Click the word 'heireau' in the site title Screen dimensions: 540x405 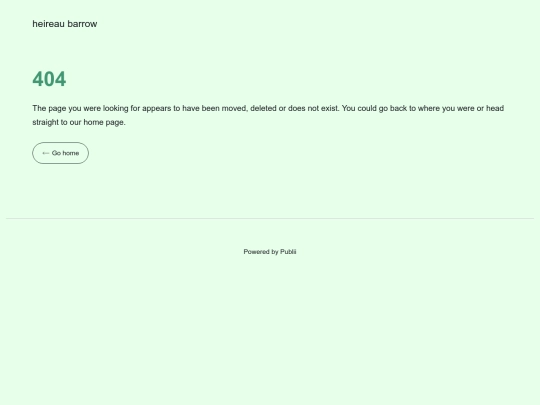tap(49, 24)
